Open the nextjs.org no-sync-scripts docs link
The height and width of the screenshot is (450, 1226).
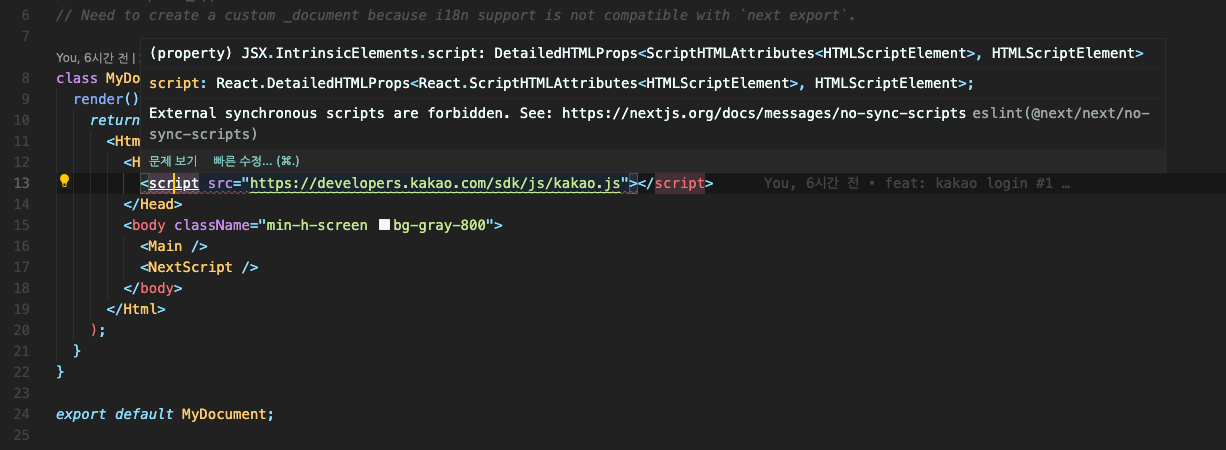tap(764, 114)
